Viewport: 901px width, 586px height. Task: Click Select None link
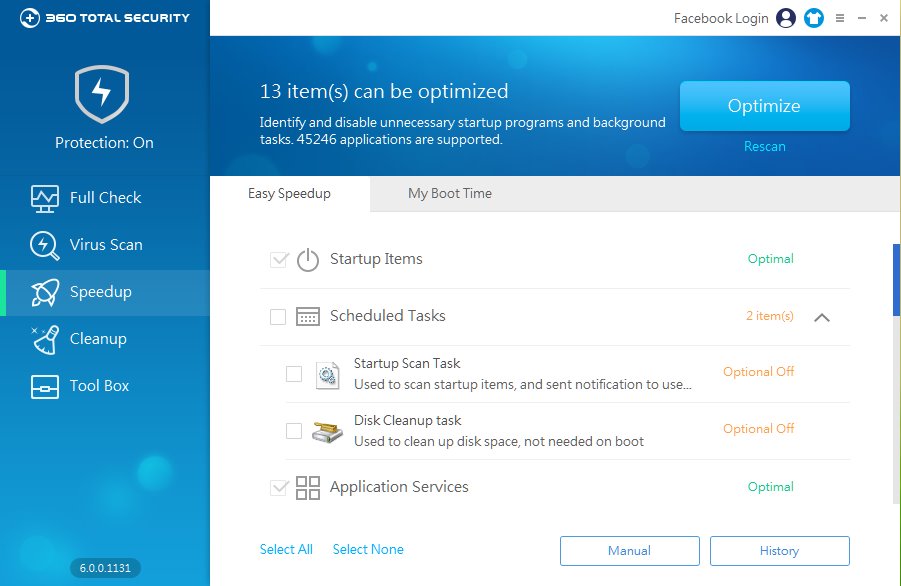click(x=368, y=549)
